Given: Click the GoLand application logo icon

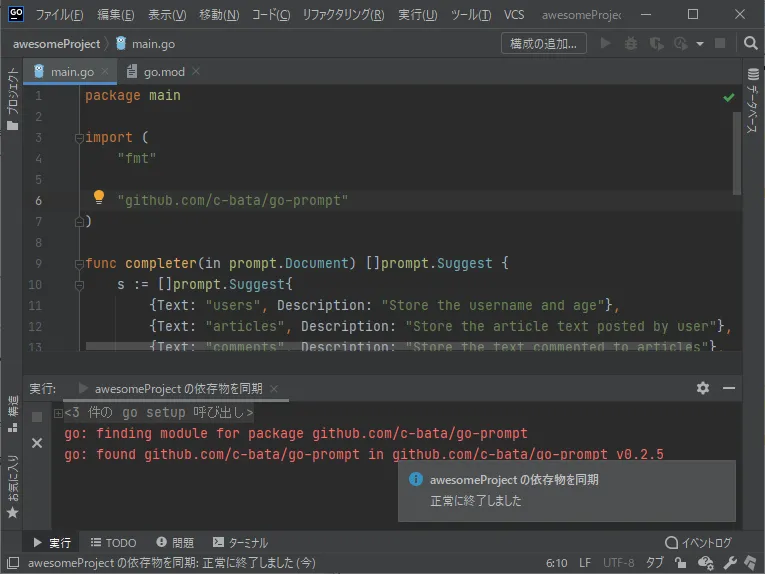Looking at the screenshot, I should coord(16,14).
